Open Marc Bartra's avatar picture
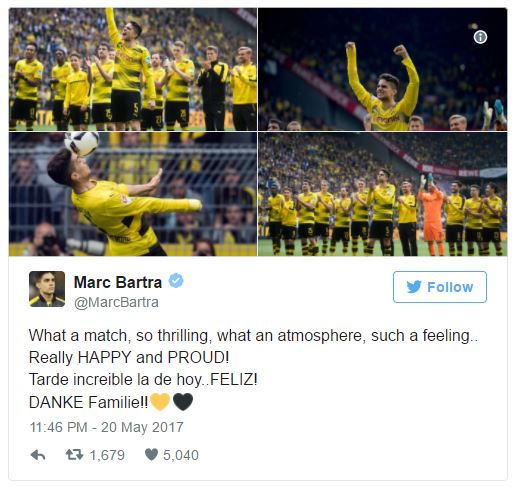 [x=47, y=289]
